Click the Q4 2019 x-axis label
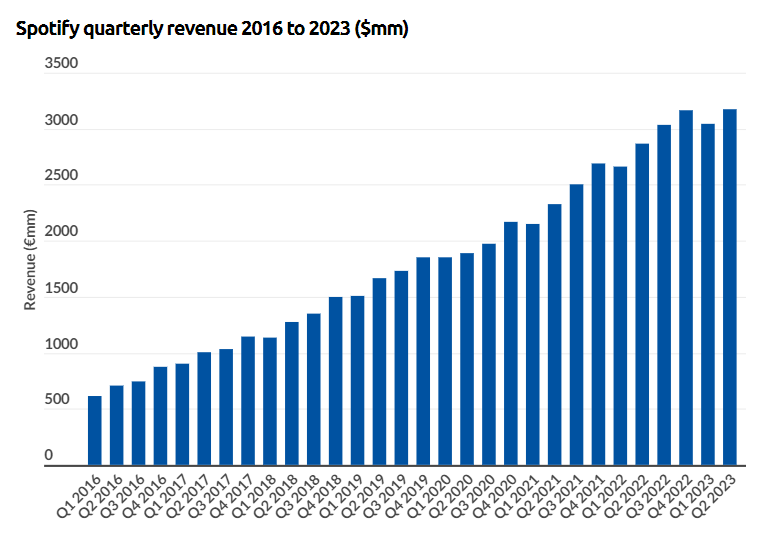Screen dimensions: 759x538 [x=408, y=496]
